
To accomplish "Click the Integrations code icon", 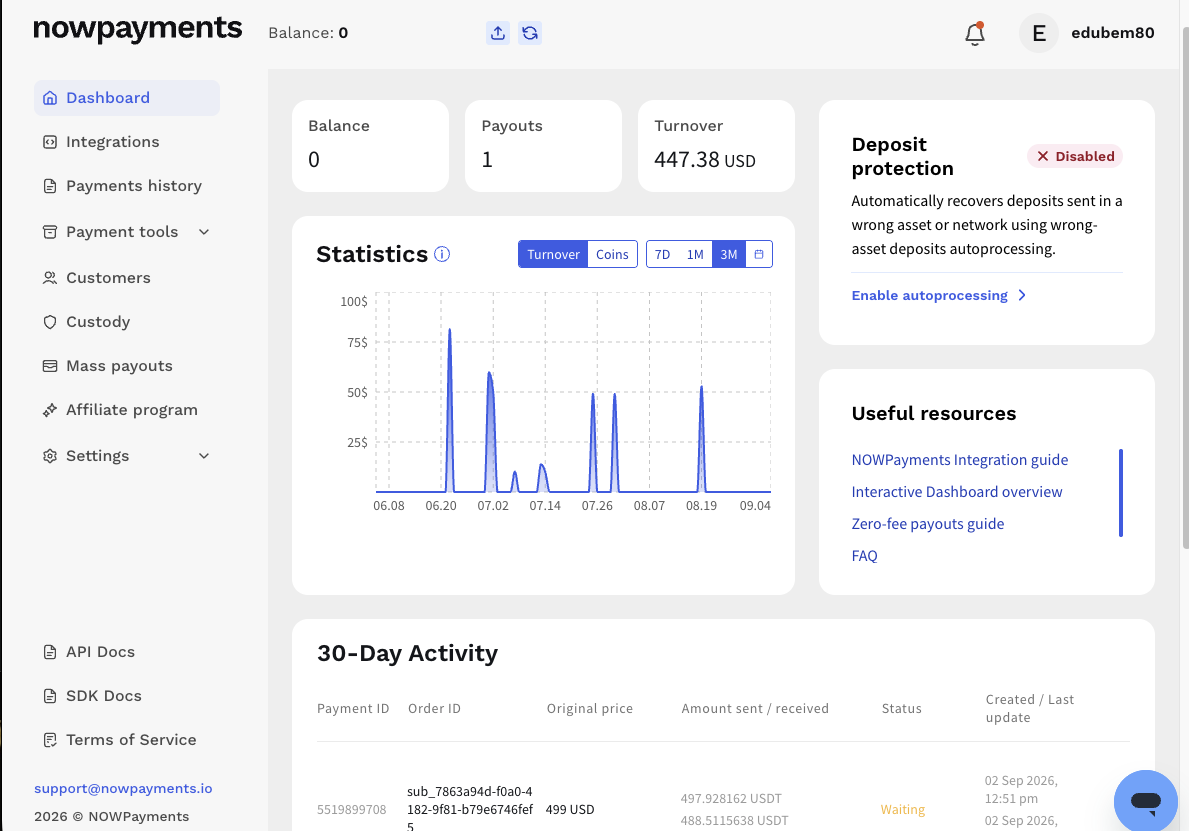I will coord(50,142).
